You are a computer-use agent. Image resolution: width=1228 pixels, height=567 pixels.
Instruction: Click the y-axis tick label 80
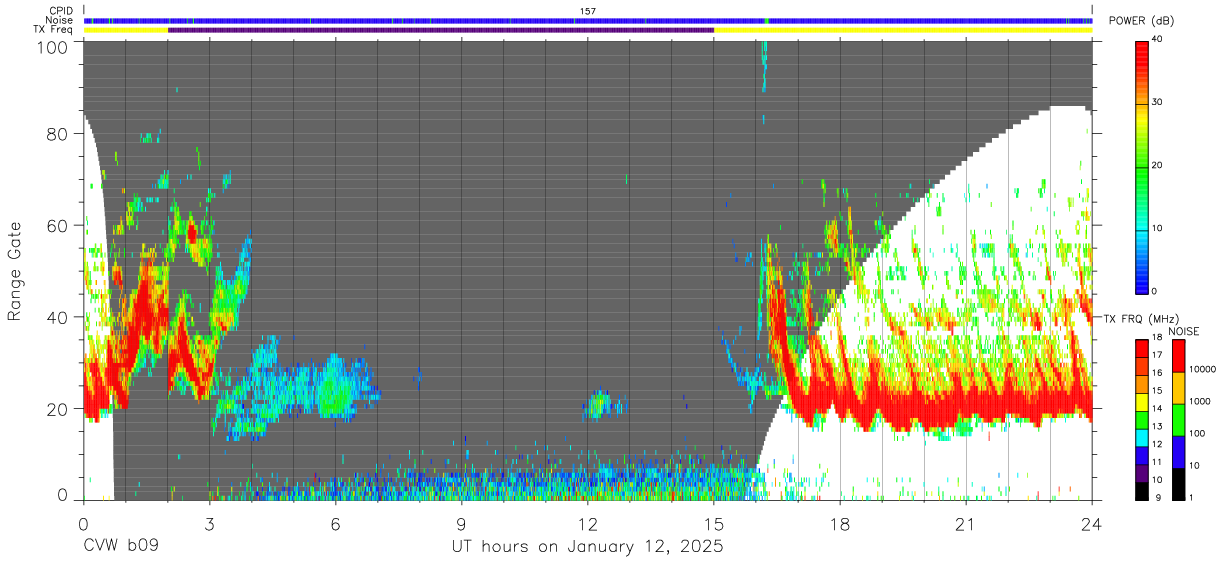[59, 133]
